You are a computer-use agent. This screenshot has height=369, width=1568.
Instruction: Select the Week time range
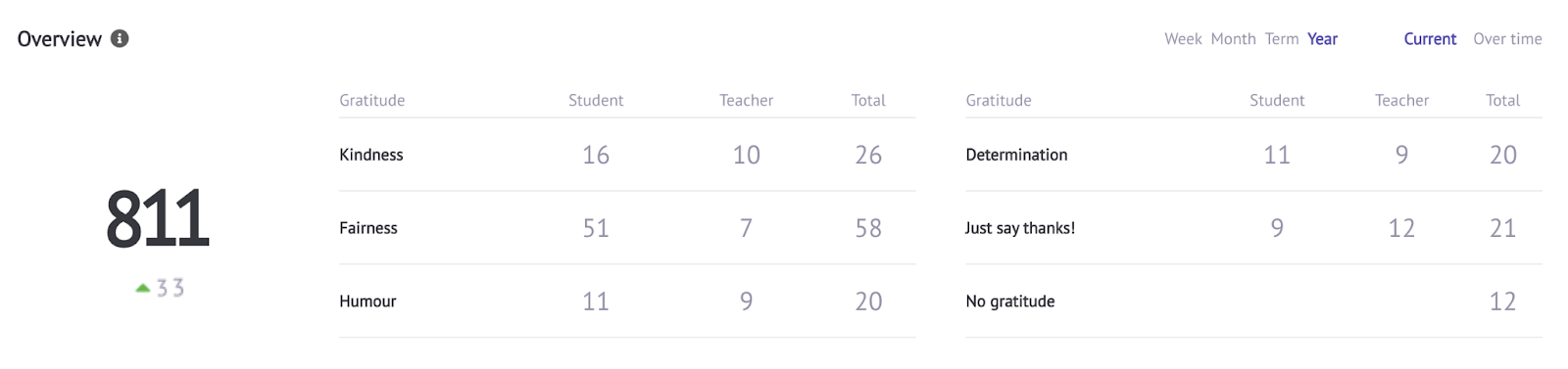1183,39
